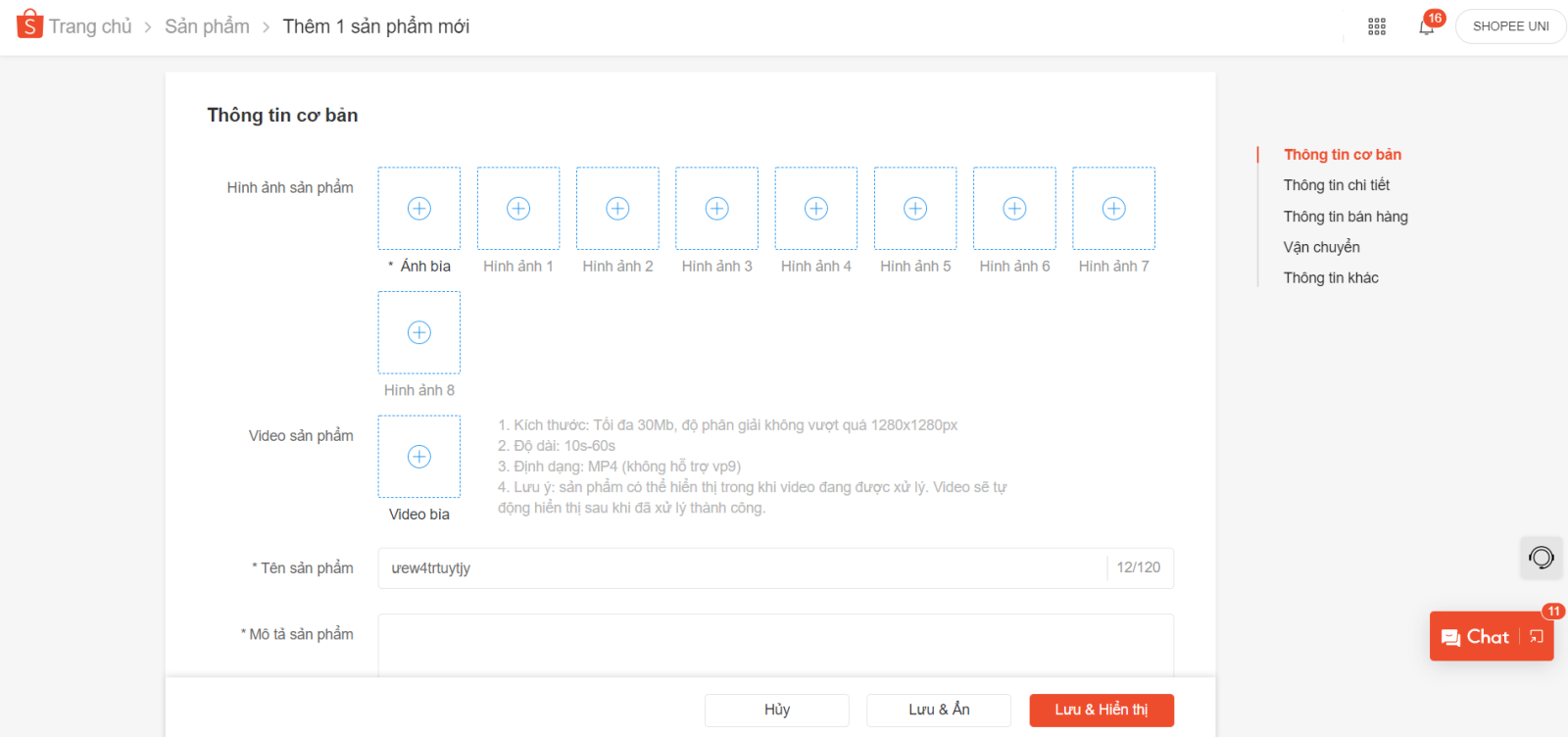Add product video in Video bìa slot
Screen dimensions: 1568x737
(x=419, y=457)
